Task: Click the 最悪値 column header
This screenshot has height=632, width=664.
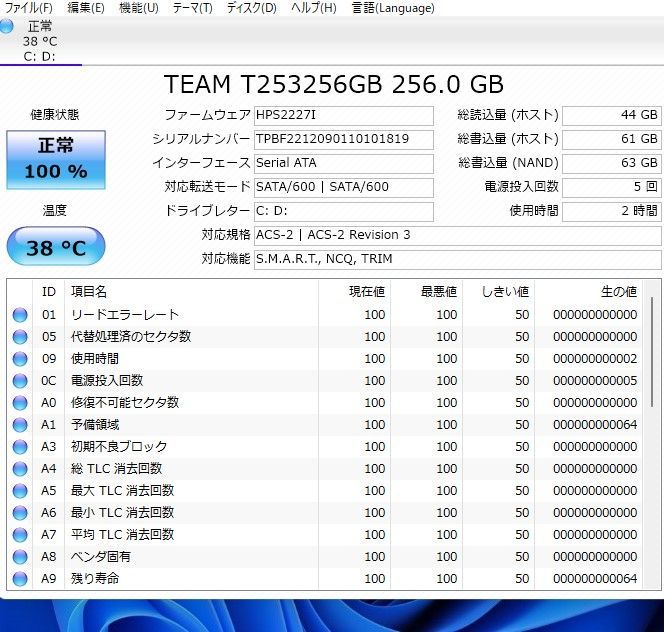Action: tap(426, 292)
